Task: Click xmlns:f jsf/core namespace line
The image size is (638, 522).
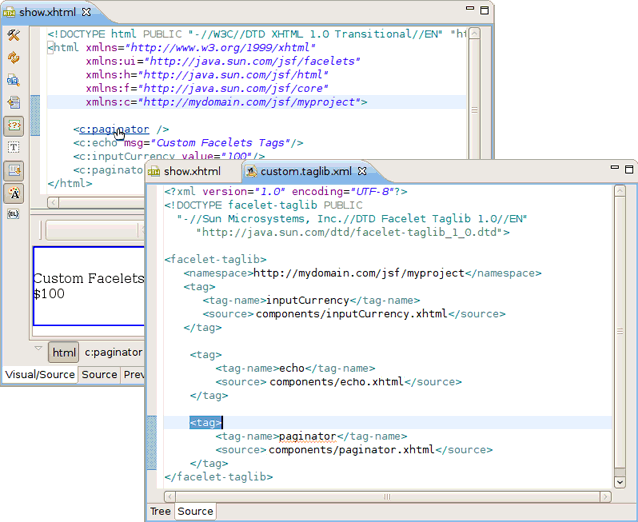Action: [x=207, y=89]
